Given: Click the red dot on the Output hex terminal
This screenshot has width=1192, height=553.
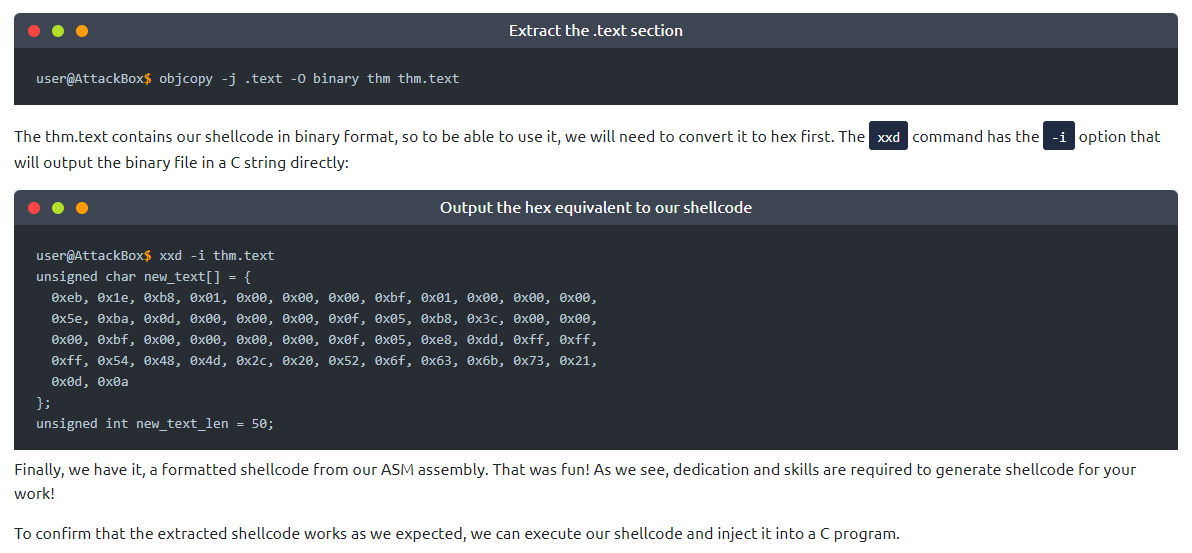Looking at the screenshot, I should point(34,208).
